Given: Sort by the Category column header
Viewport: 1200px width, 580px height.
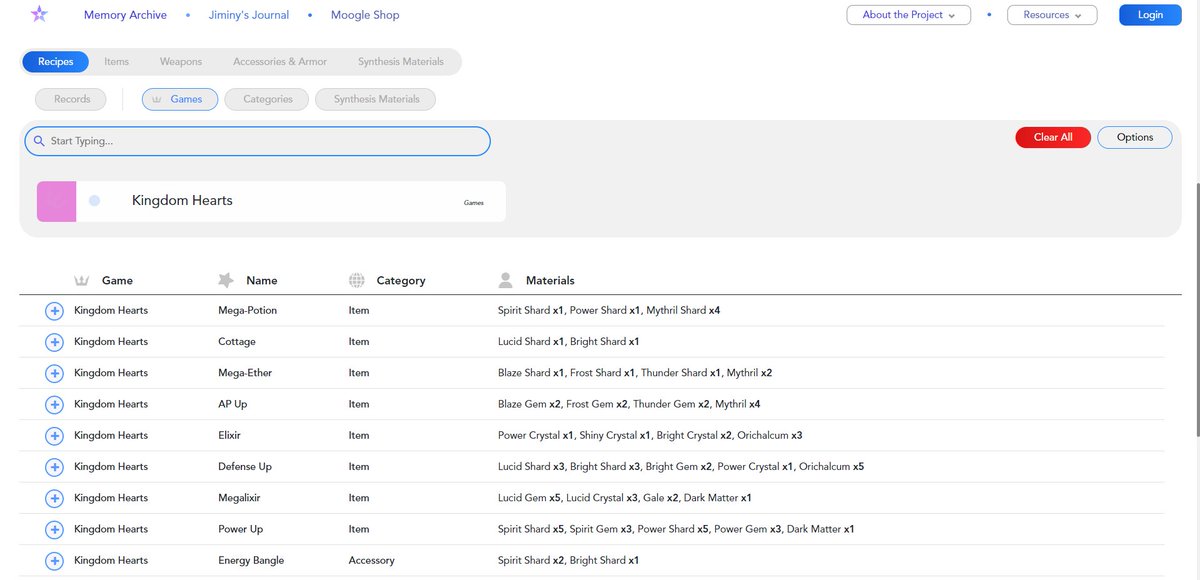Looking at the screenshot, I should [x=401, y=281].
